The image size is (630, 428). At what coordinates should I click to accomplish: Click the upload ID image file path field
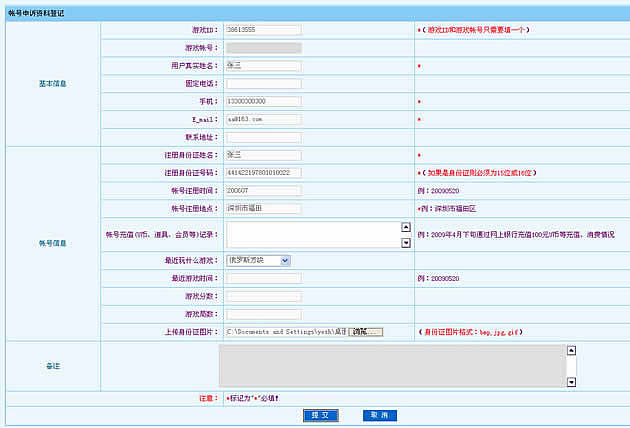coord(286,331)
